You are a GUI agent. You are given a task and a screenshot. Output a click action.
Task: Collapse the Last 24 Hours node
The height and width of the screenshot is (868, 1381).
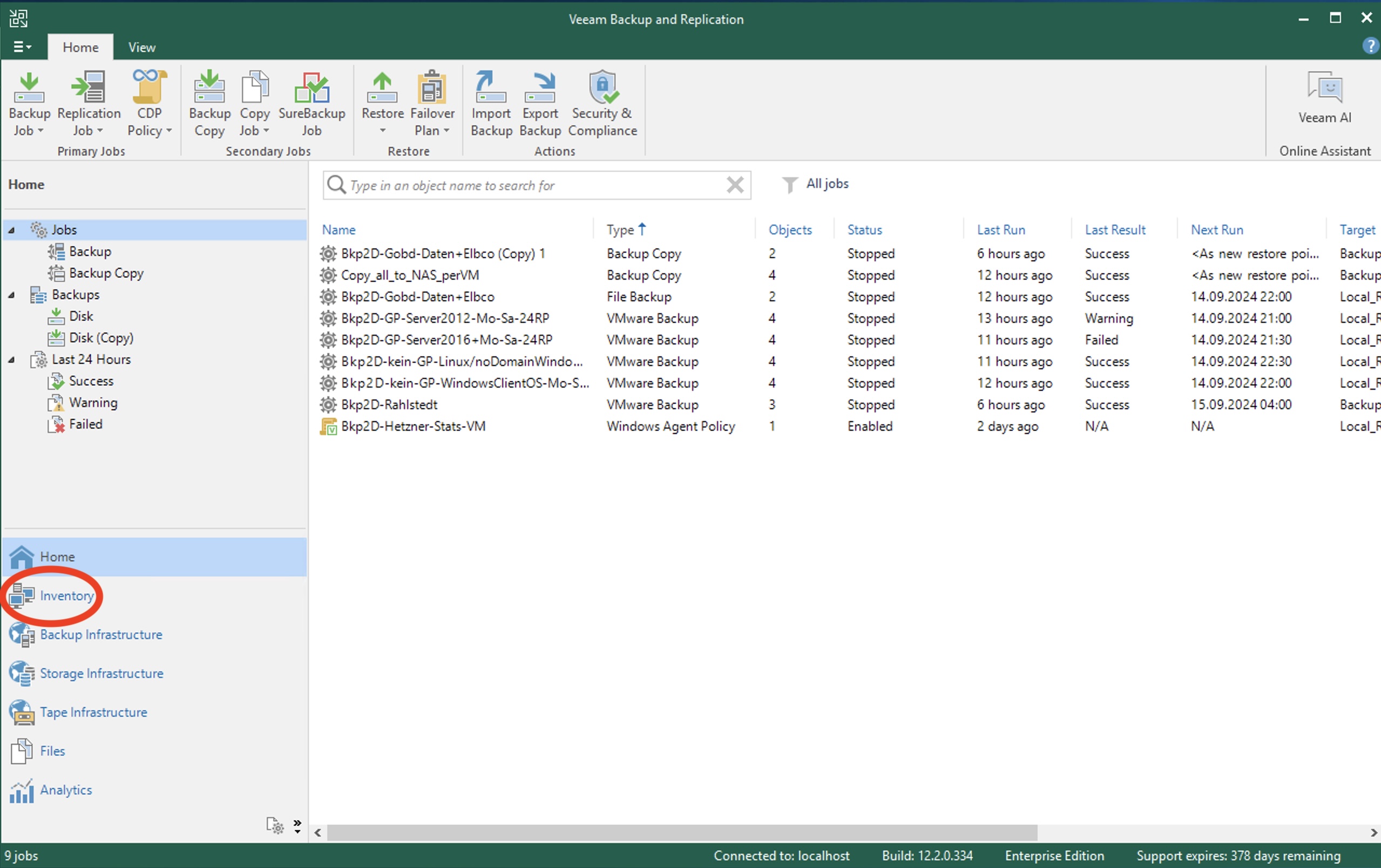[11, 360]
